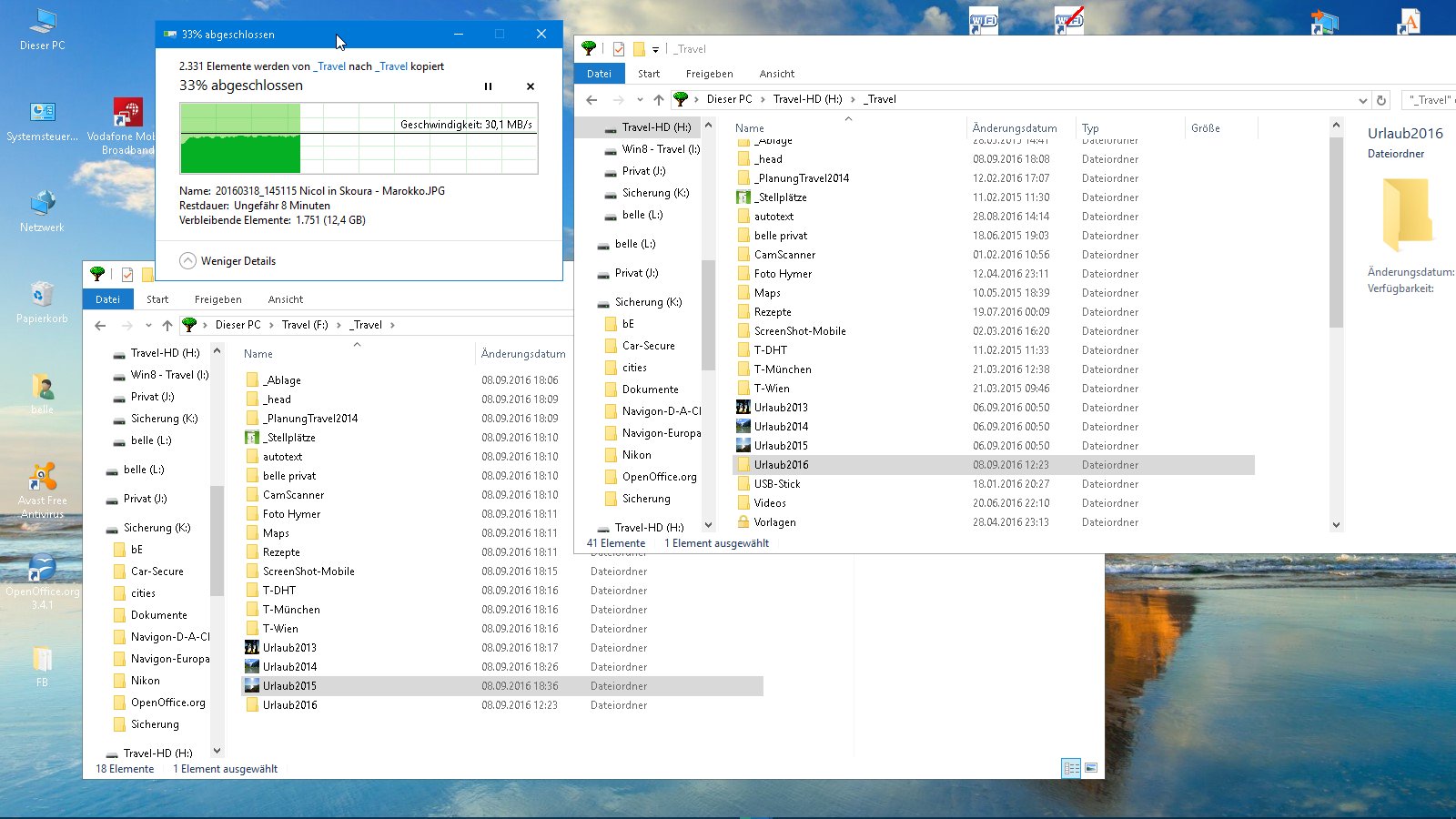Click the search box in H: window

pyautogui.click(x=1430, y=100)
